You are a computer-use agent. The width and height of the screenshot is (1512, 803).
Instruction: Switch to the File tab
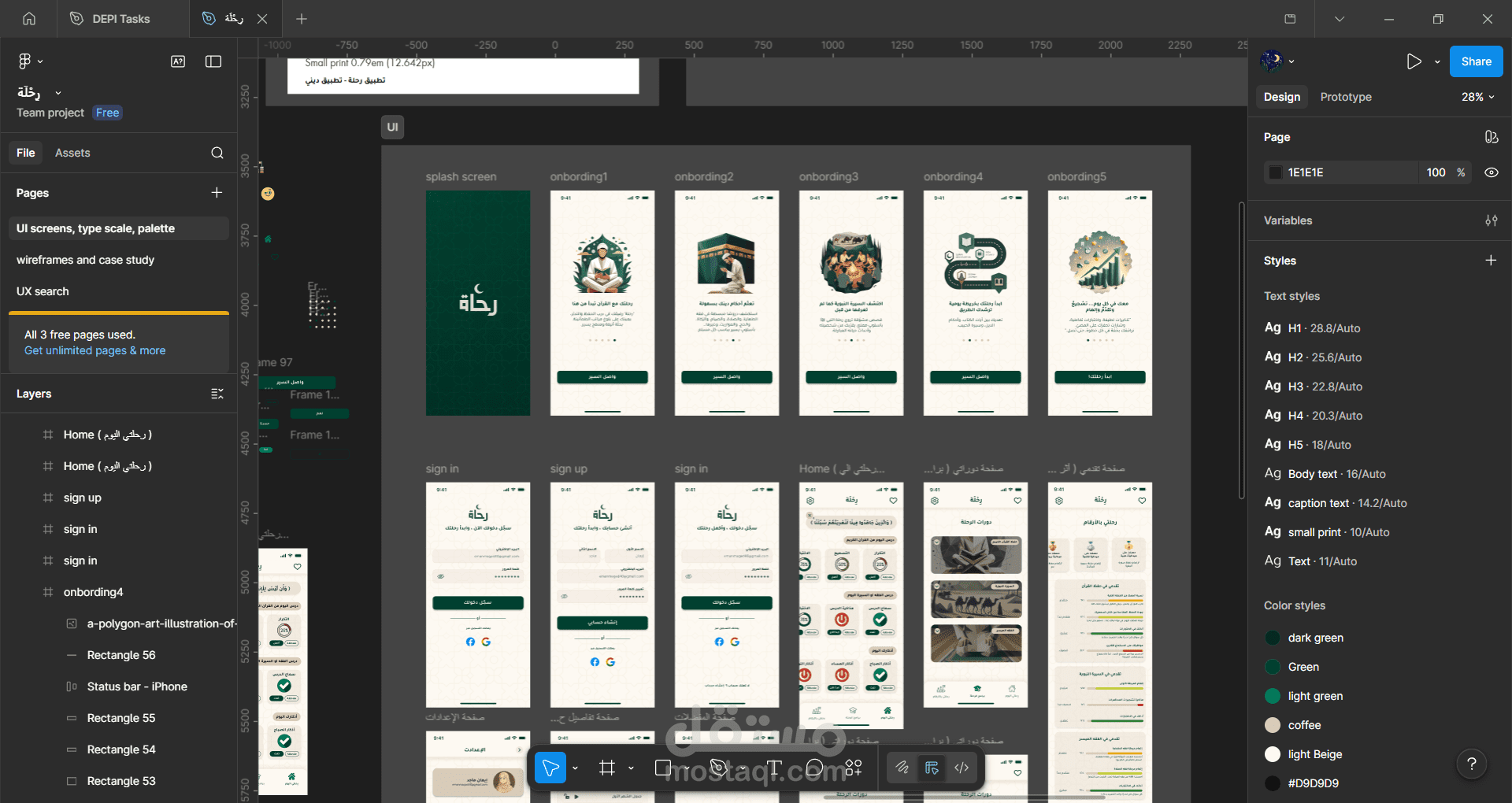(26, 153)
